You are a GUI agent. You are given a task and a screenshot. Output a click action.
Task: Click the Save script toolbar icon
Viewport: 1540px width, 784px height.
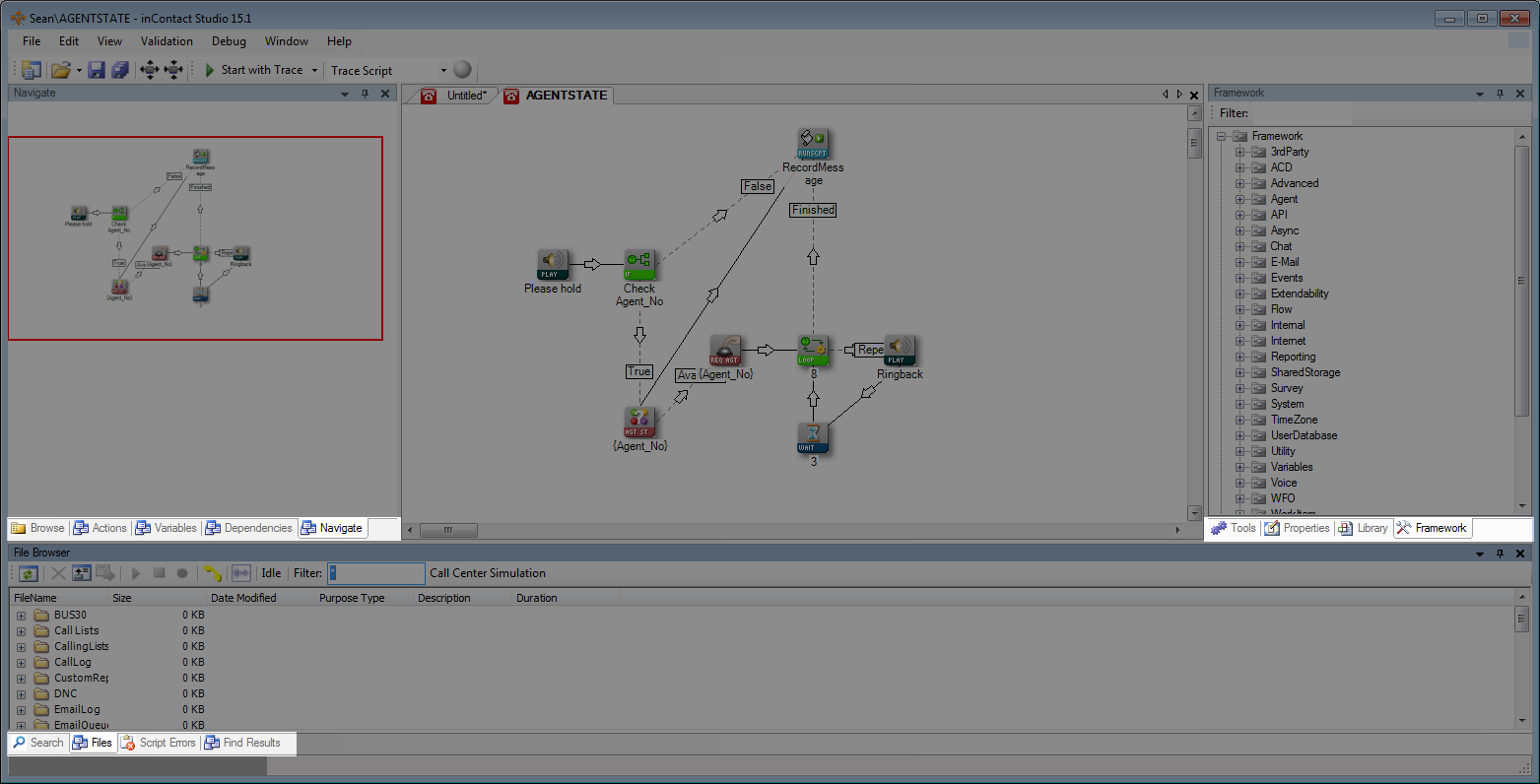coord(97,70)
